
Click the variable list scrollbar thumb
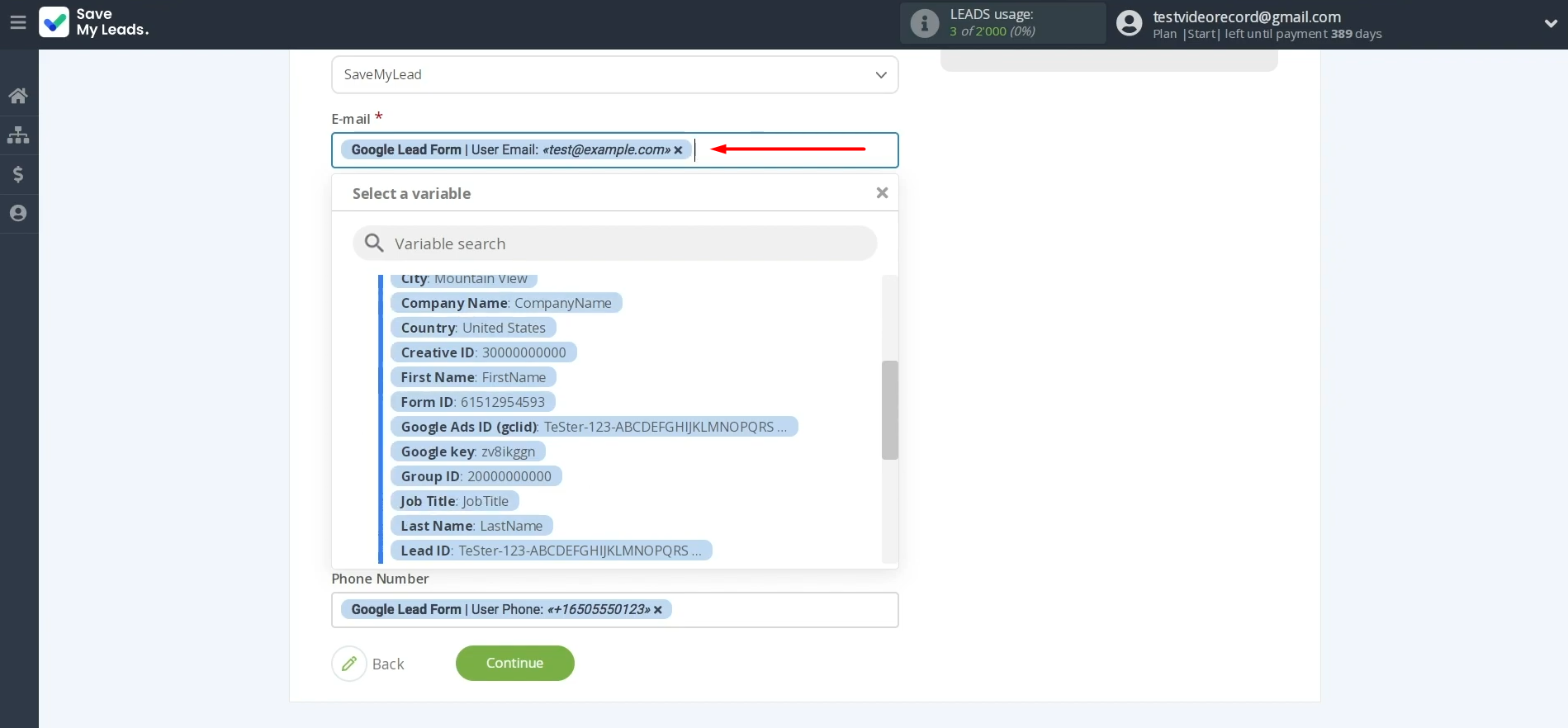pos(889,409)
